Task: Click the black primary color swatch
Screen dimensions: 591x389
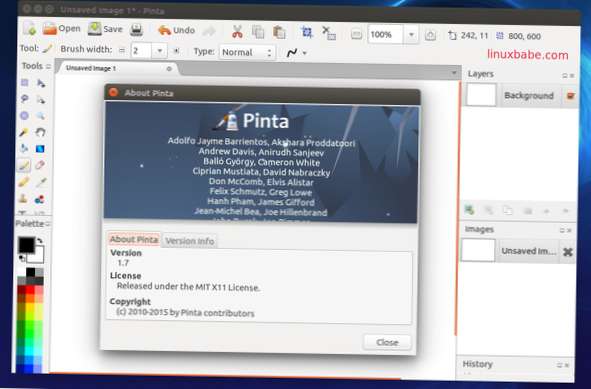Action: (26, 245)
